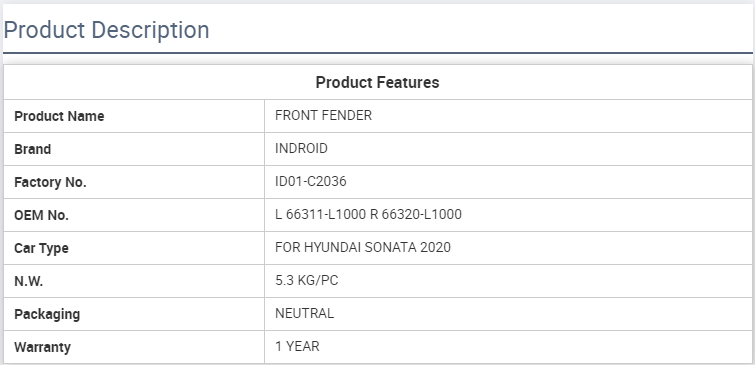Image resolution: width=755 pixels, height=365 pixels.
Task: Click OEM number L 66311-L1000 R 66320-L1000
Action: (x=368, y=214)
